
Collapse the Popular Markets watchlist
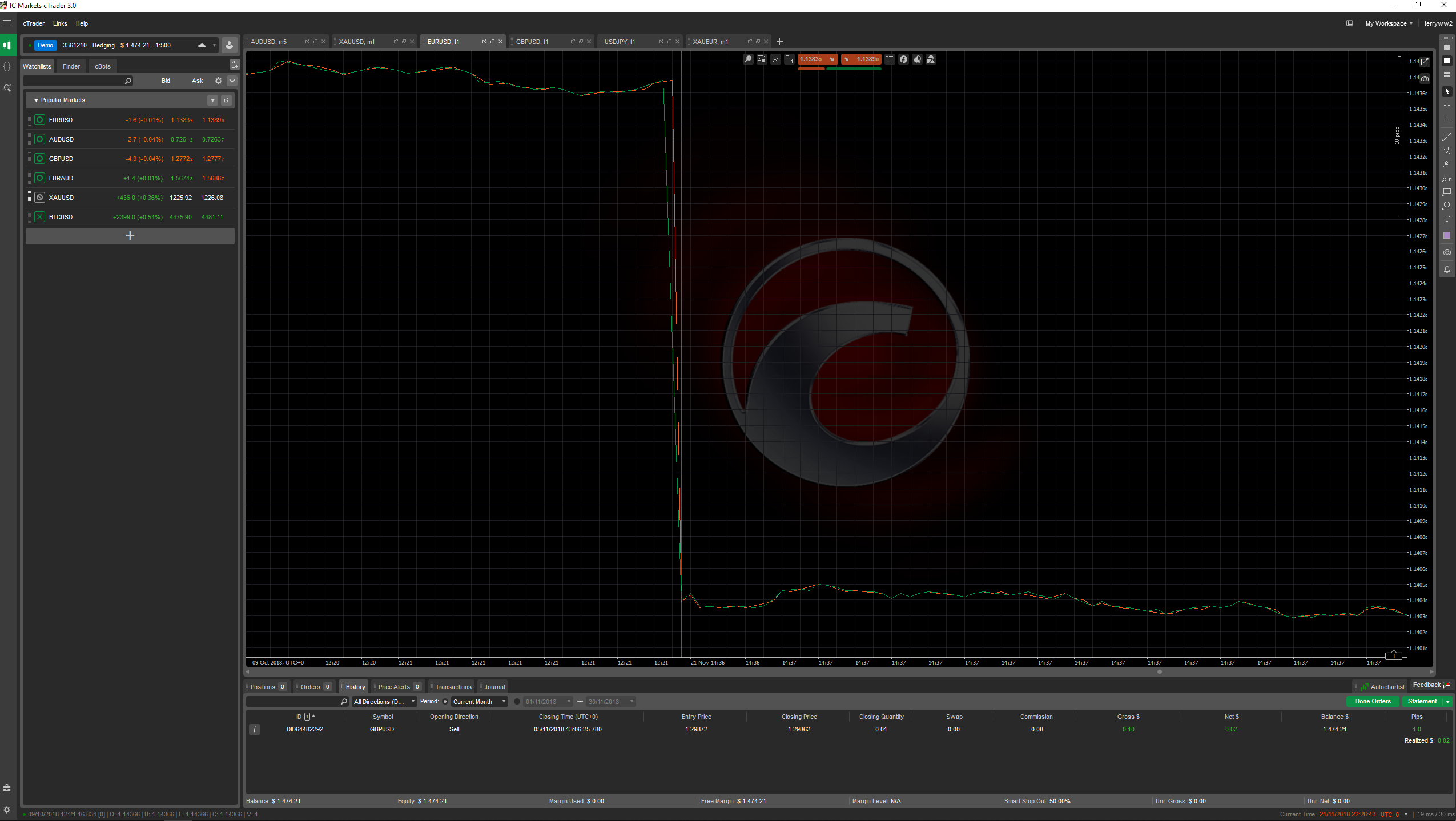pos(37,100)
